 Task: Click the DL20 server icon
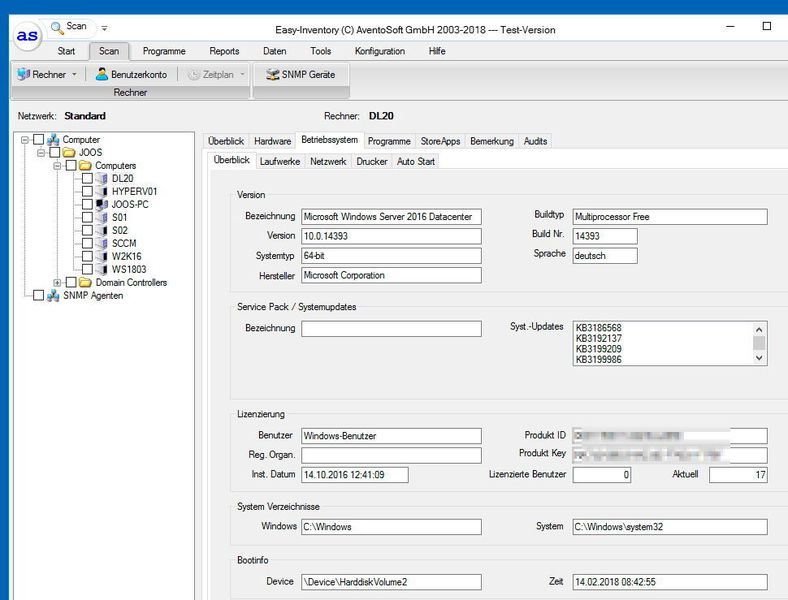click(x=102, y=178)
